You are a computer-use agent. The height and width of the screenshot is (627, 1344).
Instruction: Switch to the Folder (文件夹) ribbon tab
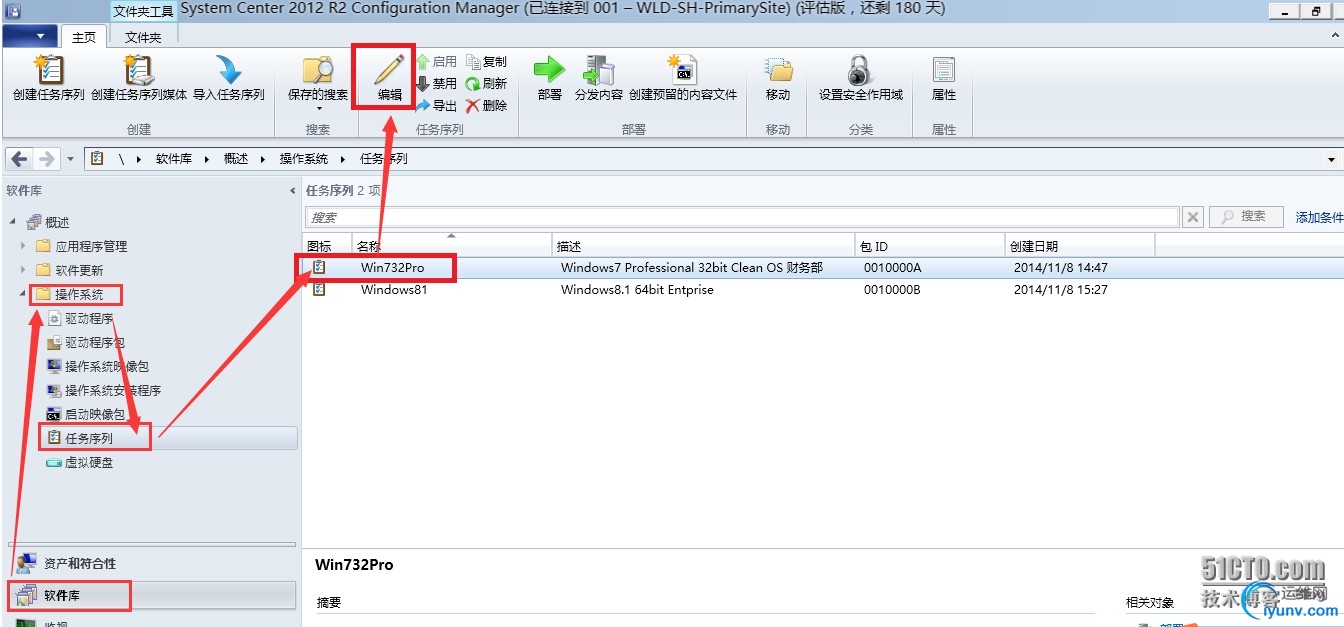point(143,37)
